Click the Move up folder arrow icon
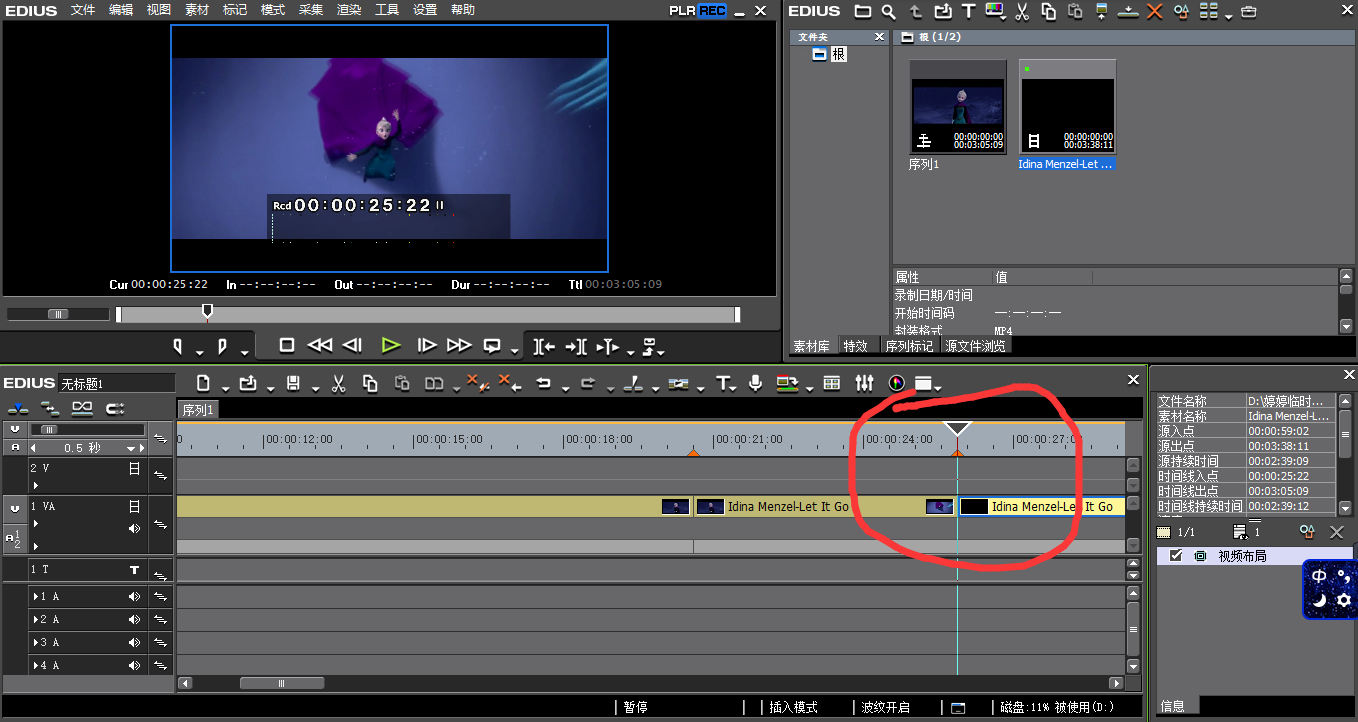The height and width of the screenshot is (722, 1358). pyautogui.click(x=915, y=12)
